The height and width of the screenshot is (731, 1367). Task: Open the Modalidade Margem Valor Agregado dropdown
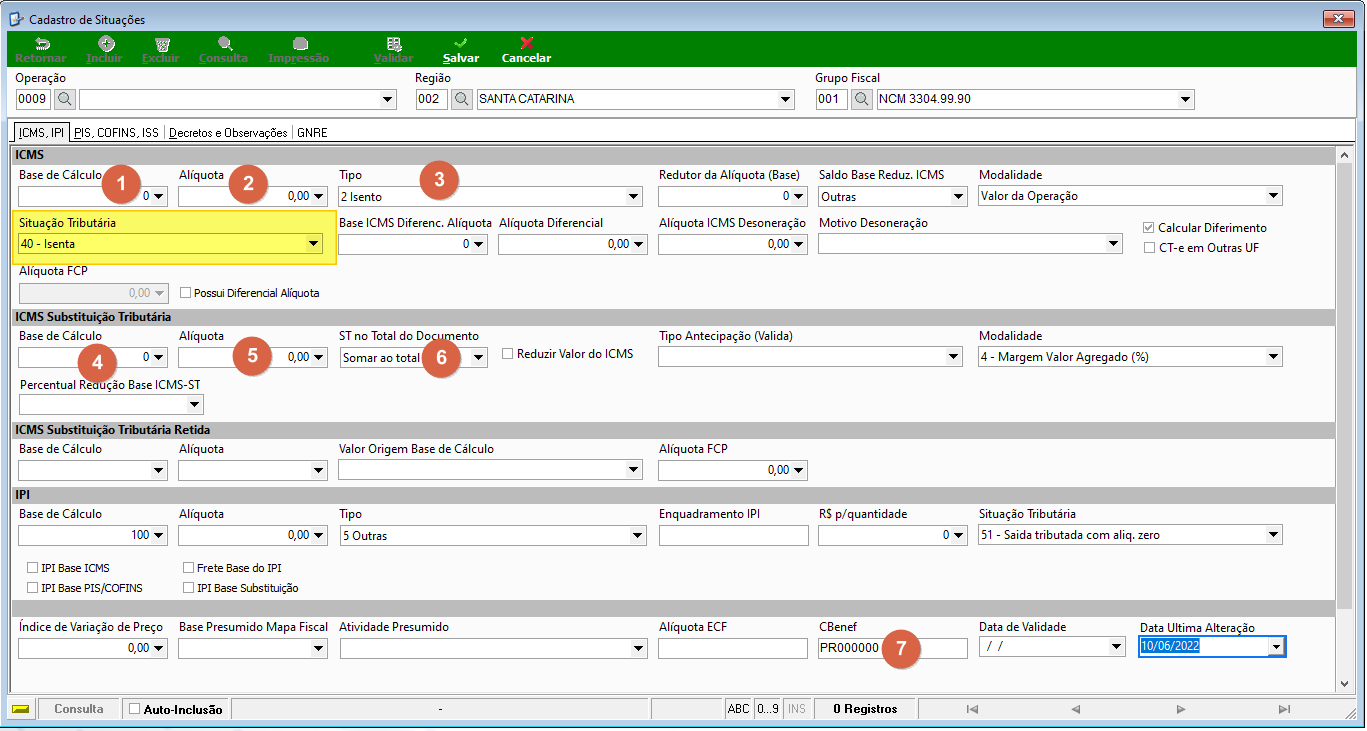(x=1274, y=357)
